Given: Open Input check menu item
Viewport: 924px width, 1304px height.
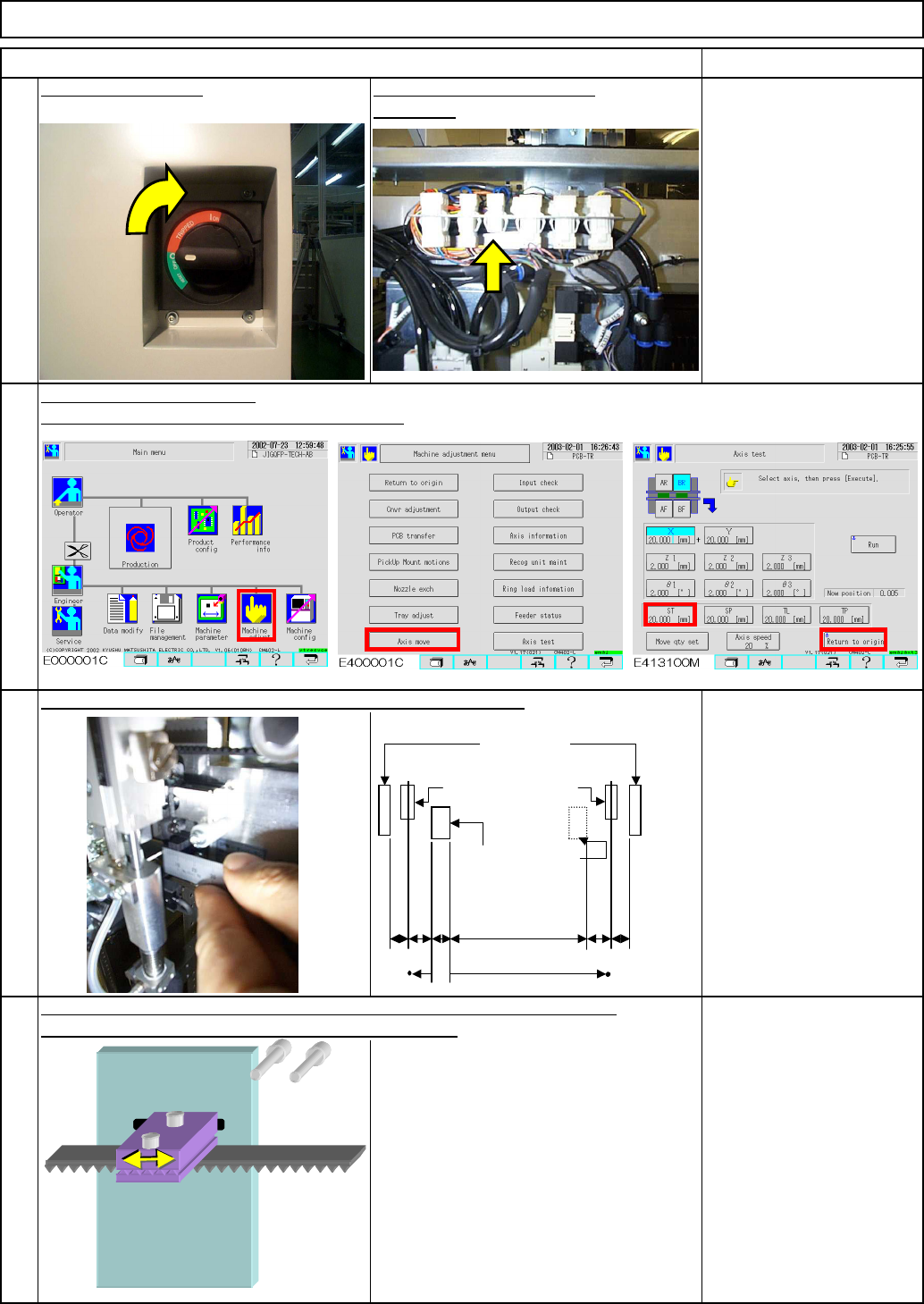Looking at the screenshot, I should pos(538,483).
